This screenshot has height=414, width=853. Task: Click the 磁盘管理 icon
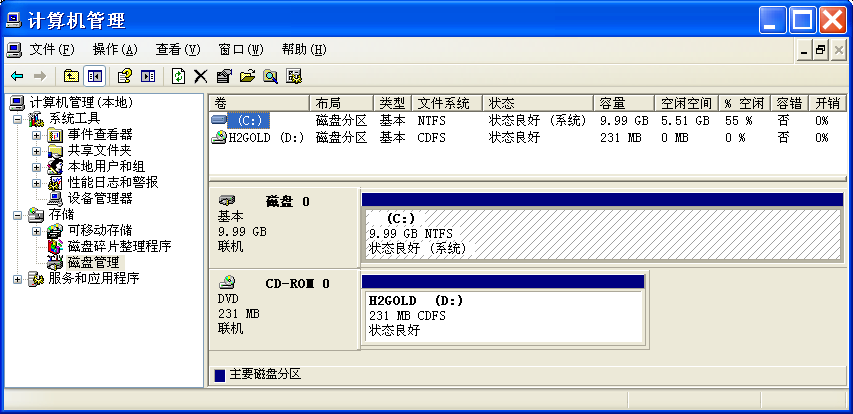pos(55,262)
